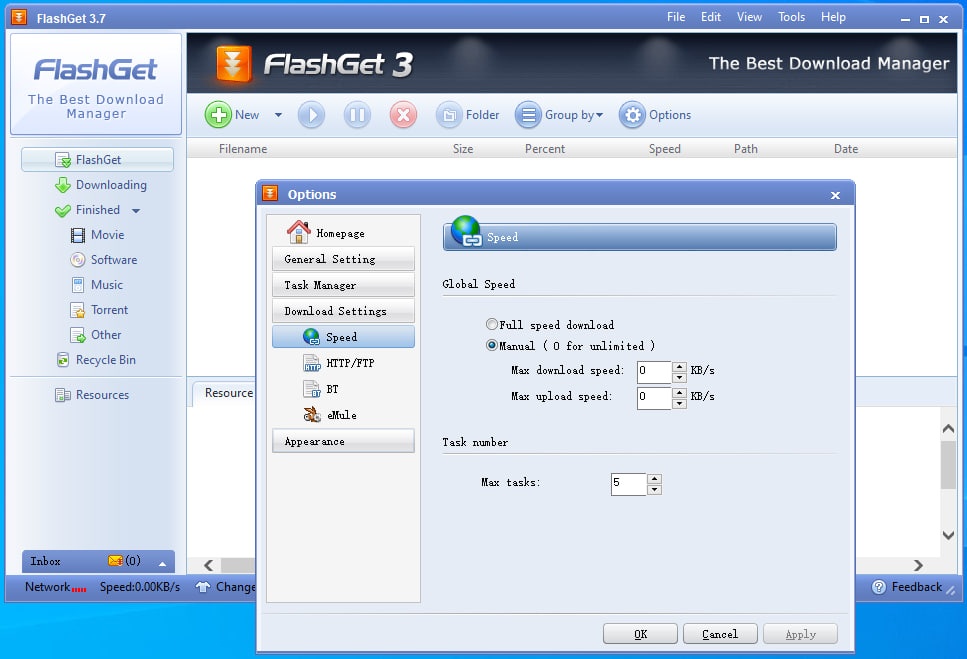Increase Max download speed with up arrow

679,367
